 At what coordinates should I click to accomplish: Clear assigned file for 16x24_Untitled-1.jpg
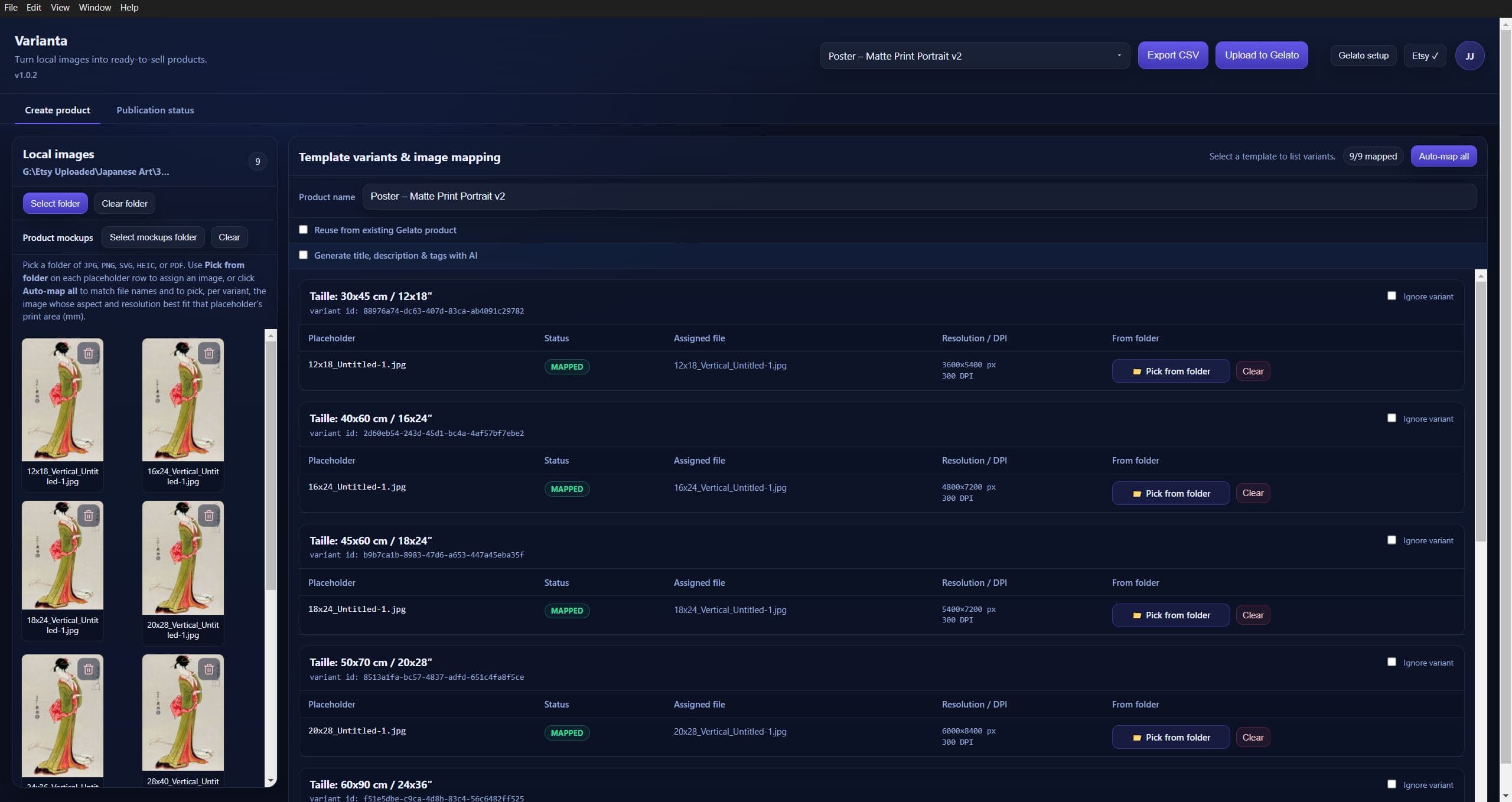click(x=1253, y=493)
